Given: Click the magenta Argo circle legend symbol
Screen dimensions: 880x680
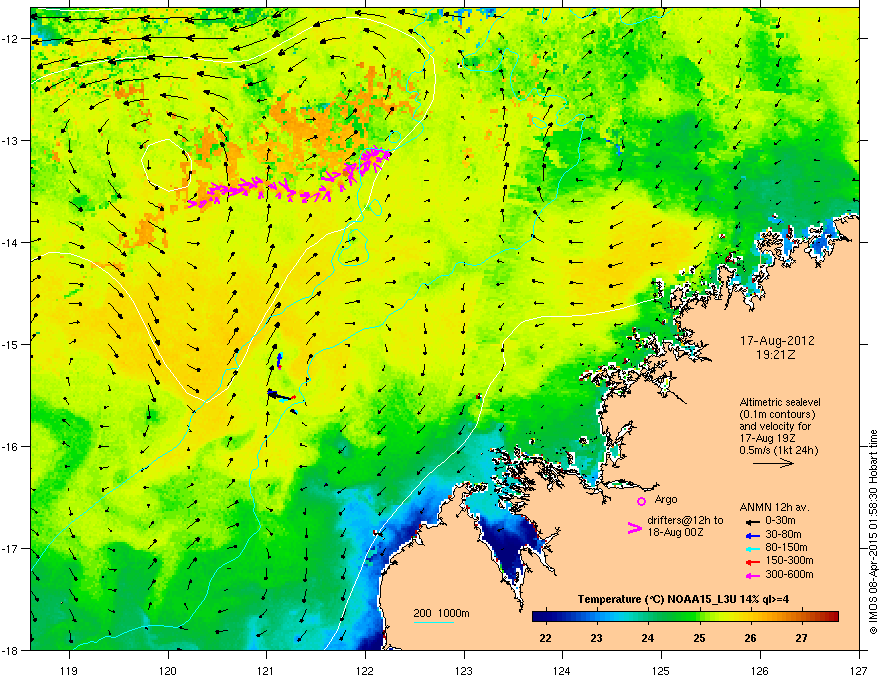Looking at the screenshot, I should 641,501.
